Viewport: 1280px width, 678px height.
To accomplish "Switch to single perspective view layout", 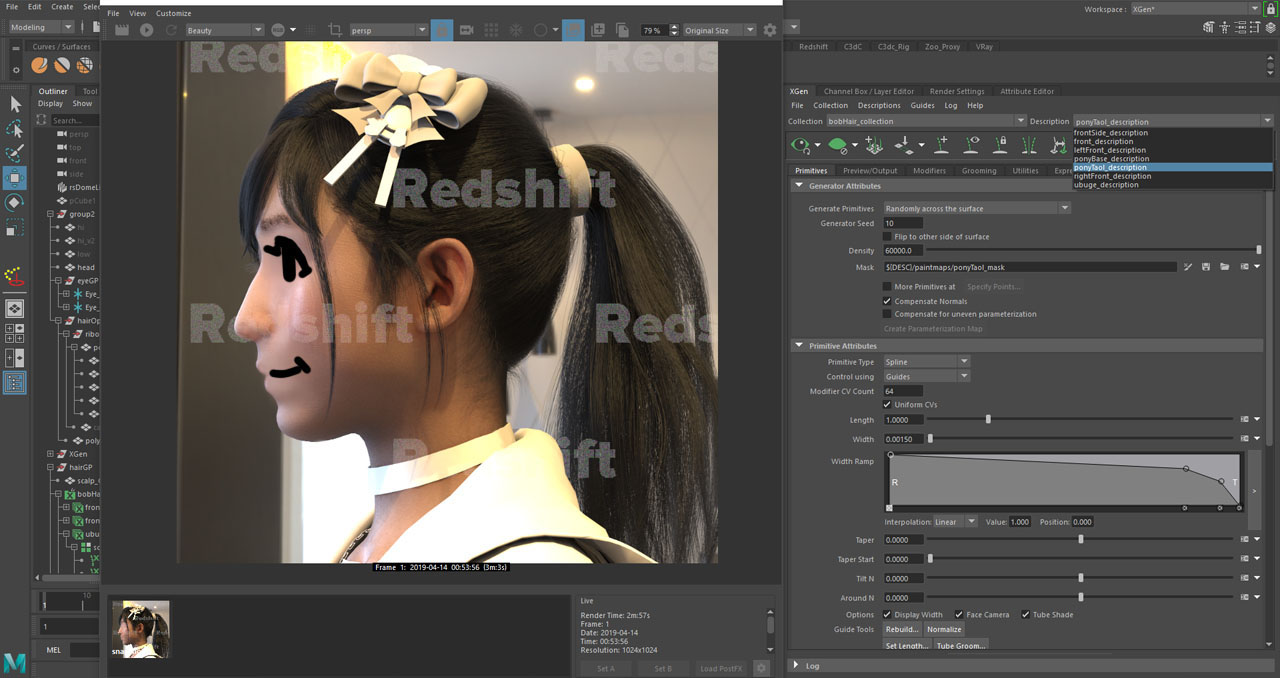I will [15, 308].
